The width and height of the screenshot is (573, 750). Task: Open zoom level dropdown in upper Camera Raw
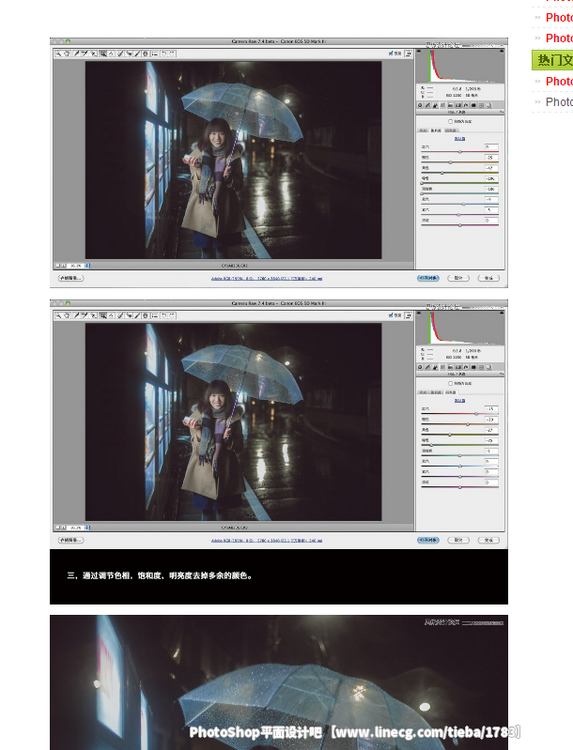tap(87, 265)
